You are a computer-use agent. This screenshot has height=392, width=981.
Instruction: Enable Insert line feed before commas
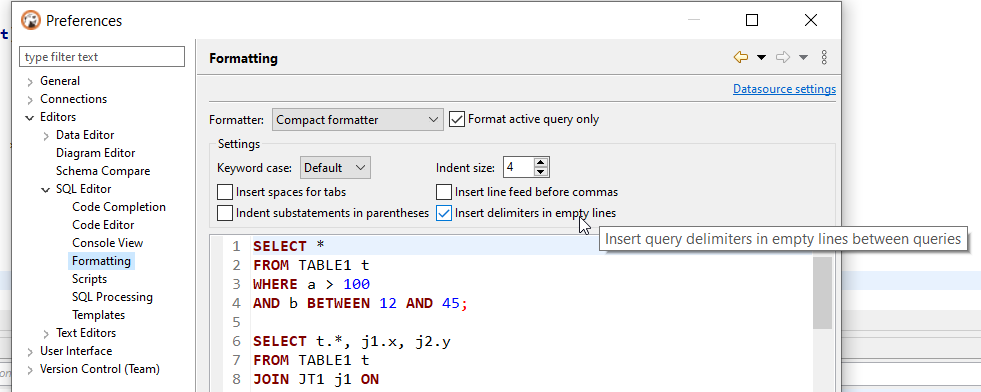[527, 192]
